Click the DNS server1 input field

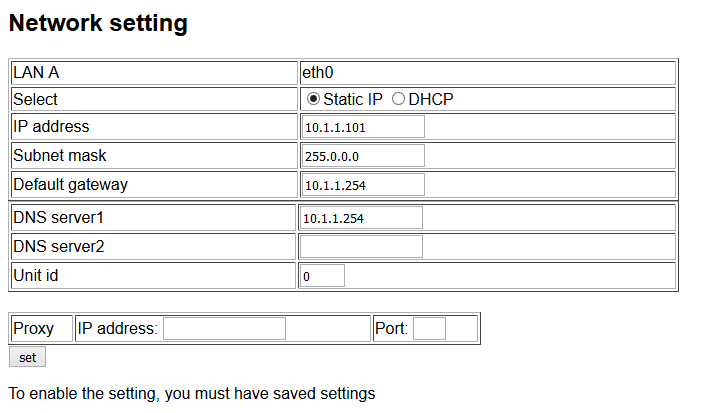360,218
